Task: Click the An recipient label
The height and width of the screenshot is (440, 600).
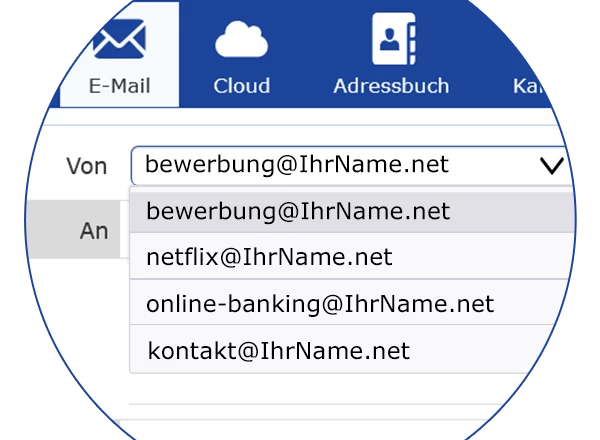Action: point(93,230)
